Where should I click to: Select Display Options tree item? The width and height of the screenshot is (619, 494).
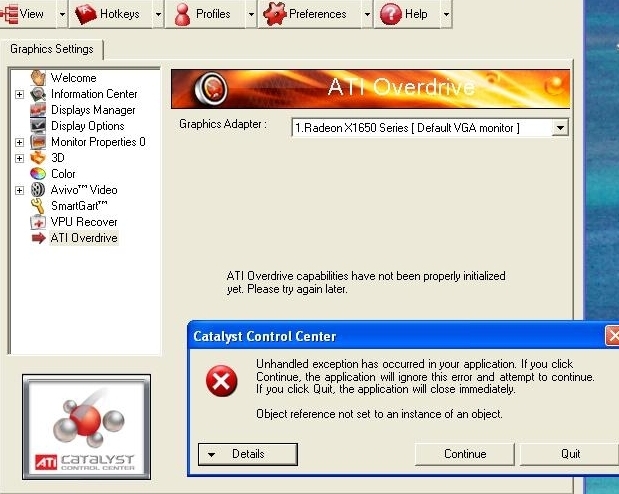tap(88, 126)
